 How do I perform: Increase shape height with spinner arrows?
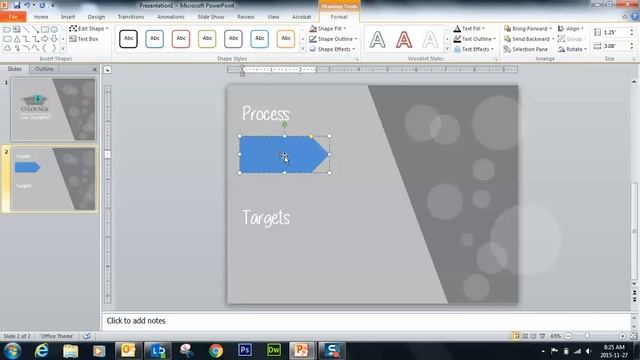click(x=632, y=30)
